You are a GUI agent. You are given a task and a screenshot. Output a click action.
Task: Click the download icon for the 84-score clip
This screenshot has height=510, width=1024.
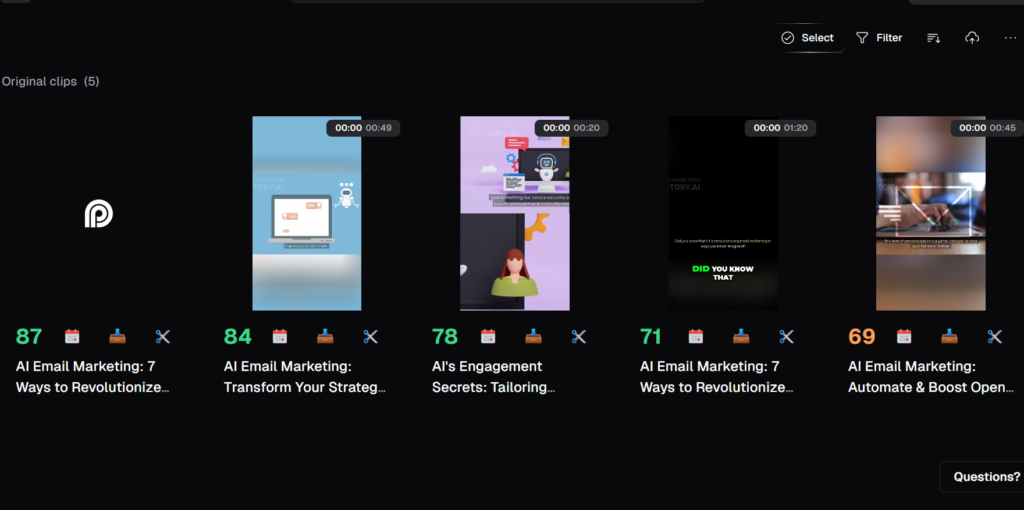[325, 337]
